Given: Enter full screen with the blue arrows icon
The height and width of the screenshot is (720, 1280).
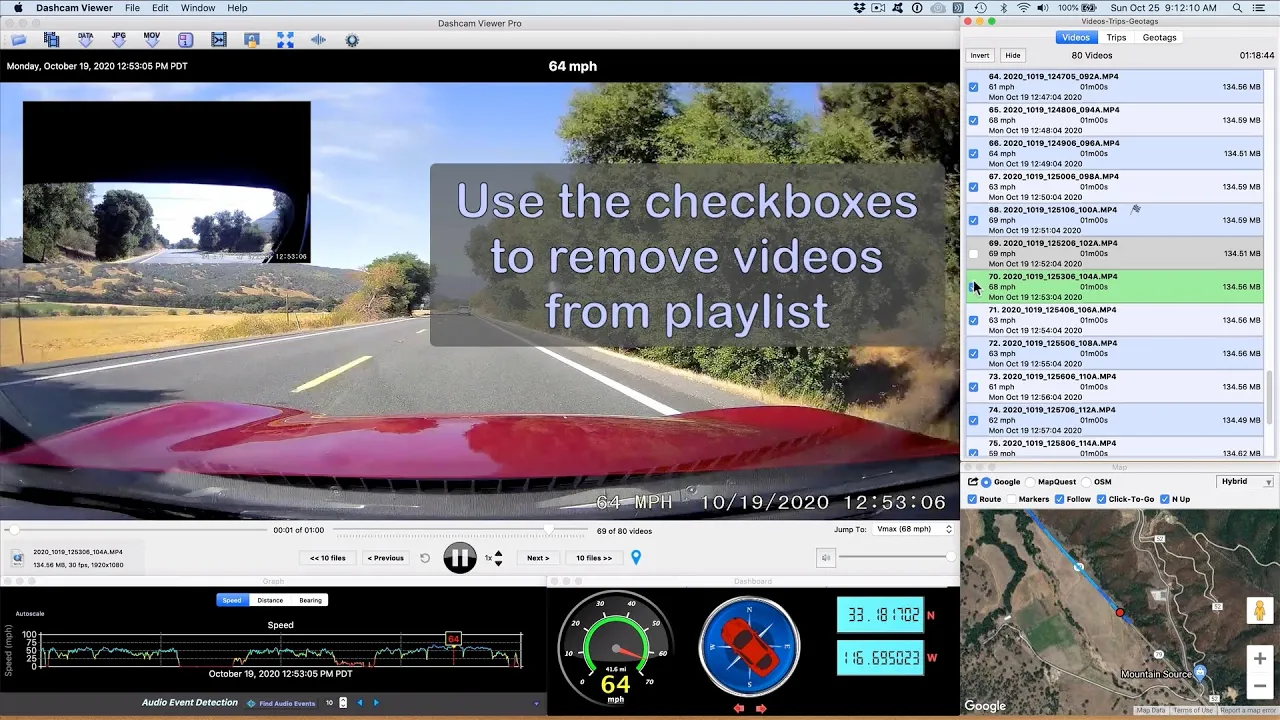Looking at the screenshot, I should point(285,40).
